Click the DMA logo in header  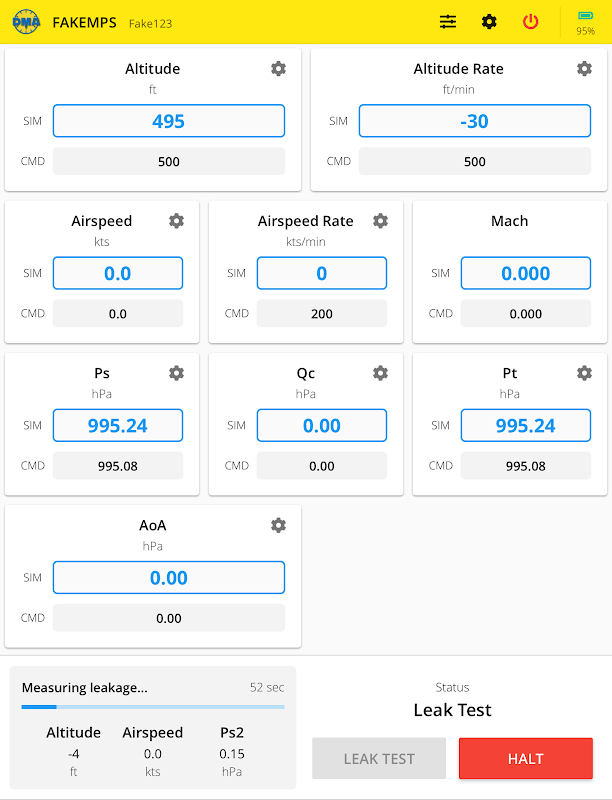coord(26,22)
